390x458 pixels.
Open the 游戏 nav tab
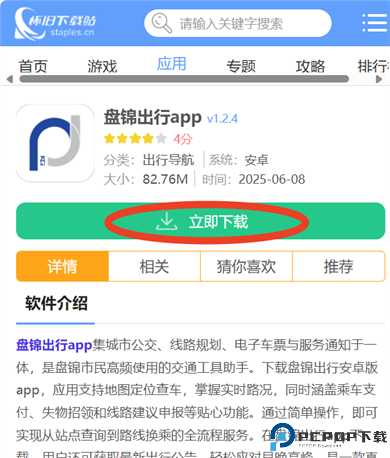tap(102, 66)
